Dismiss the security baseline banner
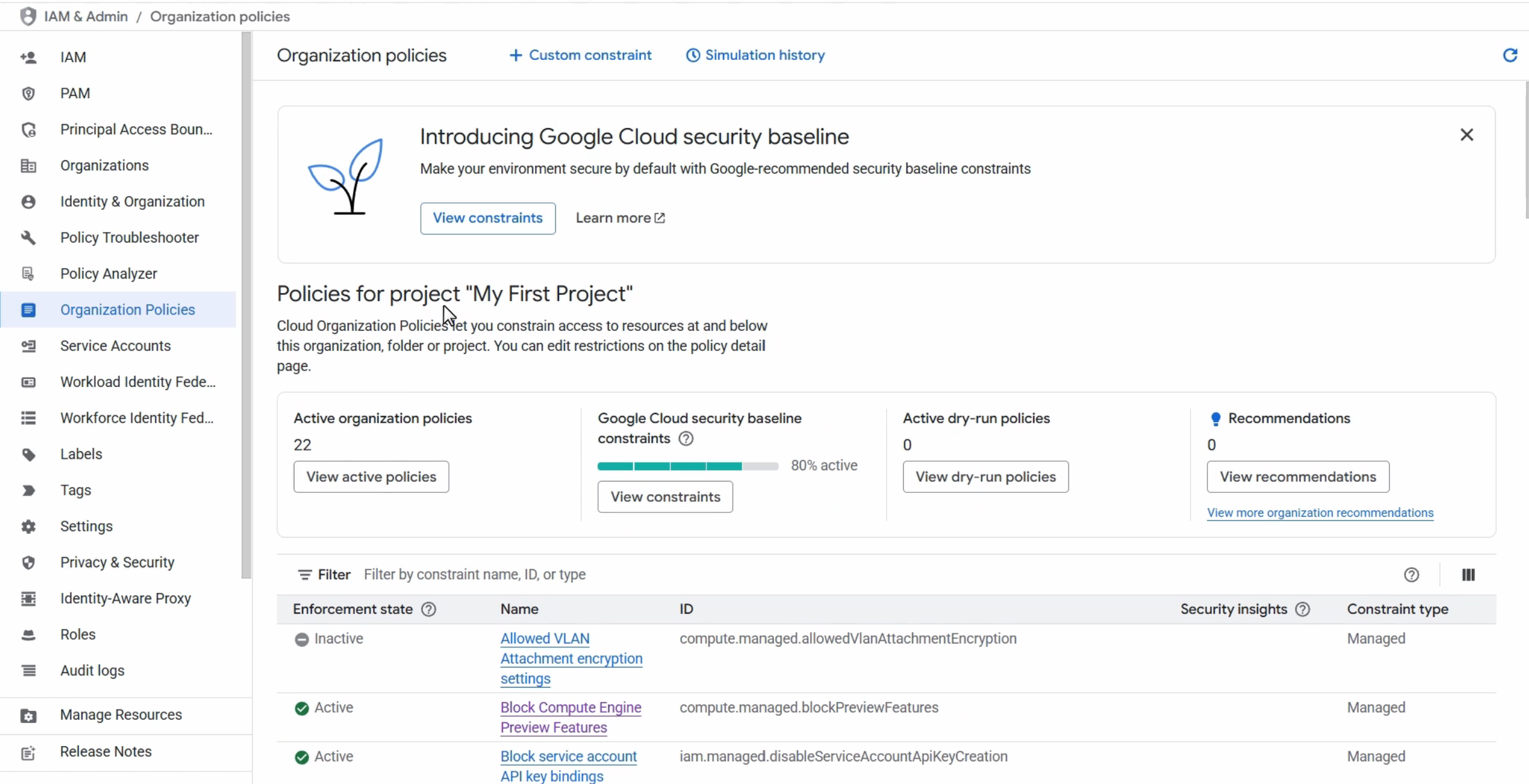This screenshot has width=1529, height=784. pos(1467,135)
